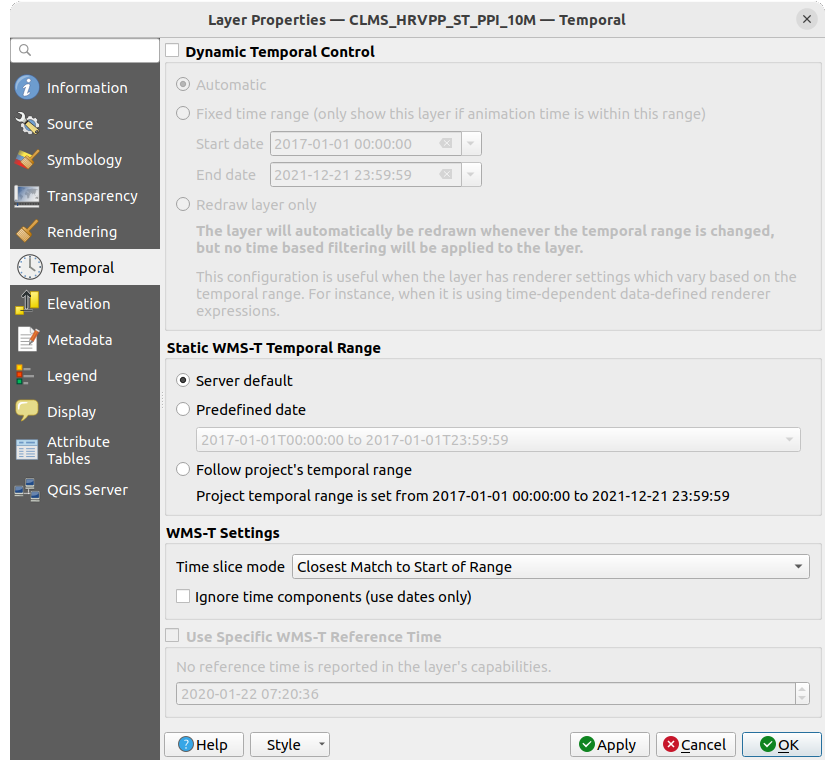Select the Source settings icon
This screenshot has height=770, width=835.
pos(27,124)
